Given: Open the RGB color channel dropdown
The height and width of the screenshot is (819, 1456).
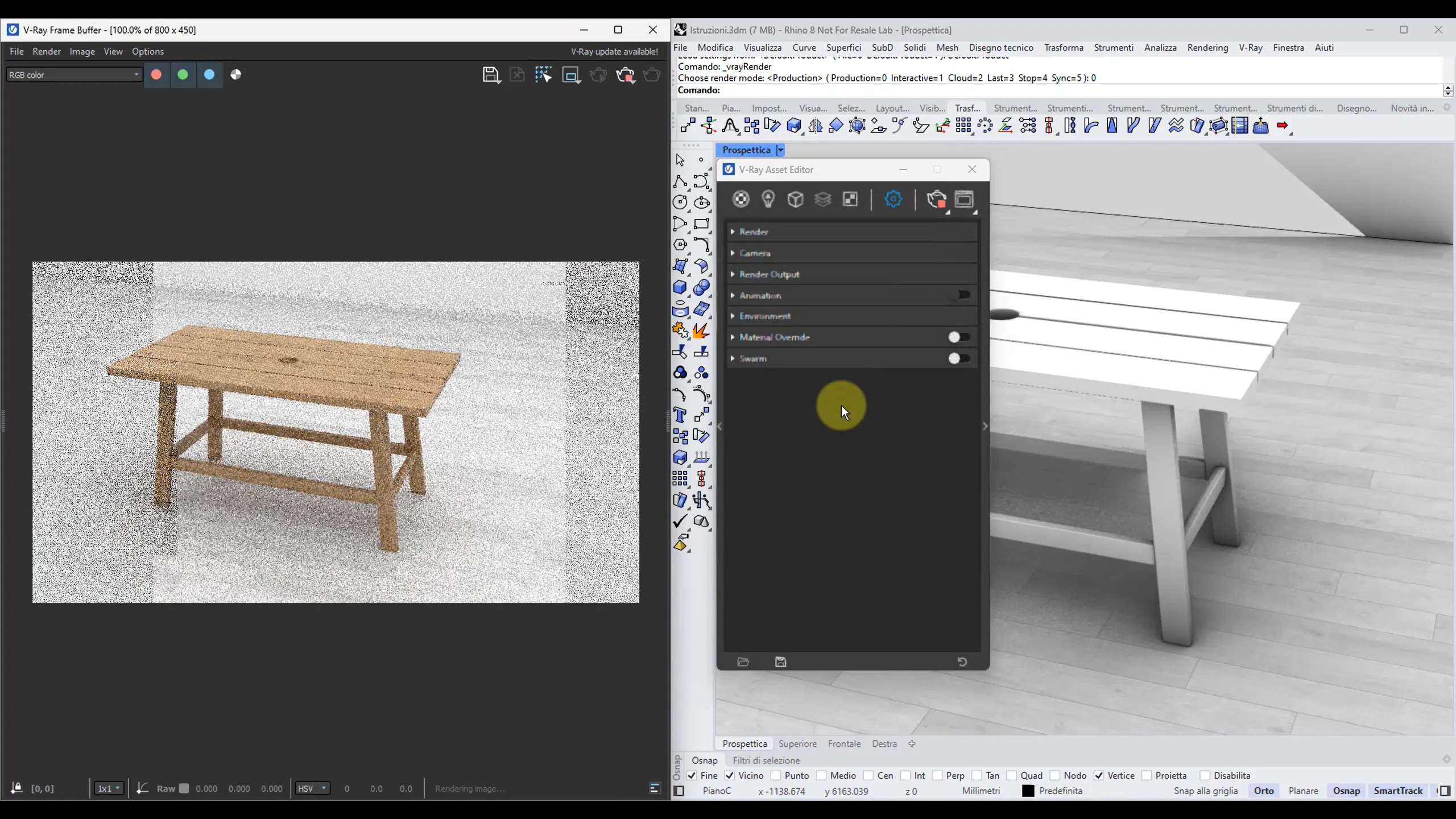Looking at the screenshot, I should [73, 75].
